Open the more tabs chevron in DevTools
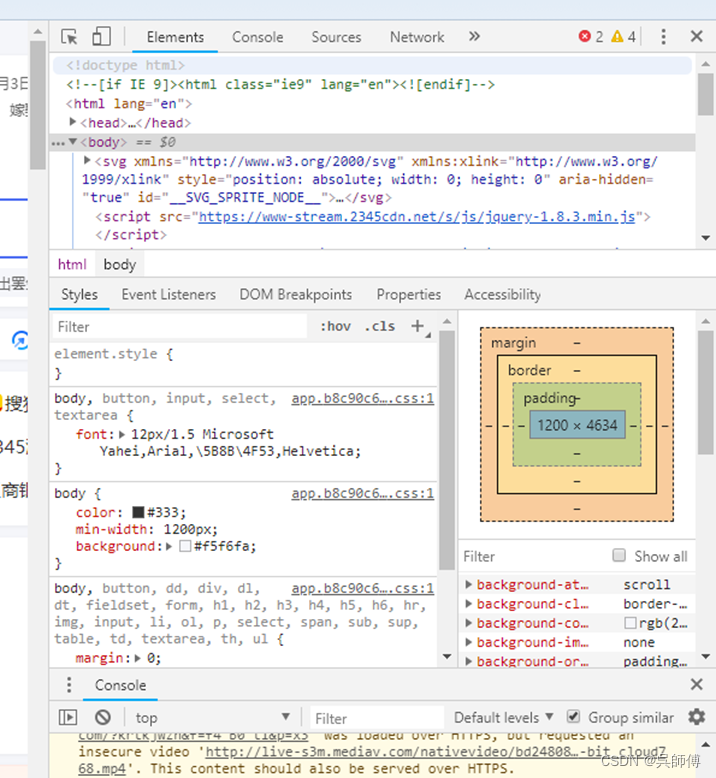This screenshot has height=778, width=716. pyautogui.click(x=474, y=36)
